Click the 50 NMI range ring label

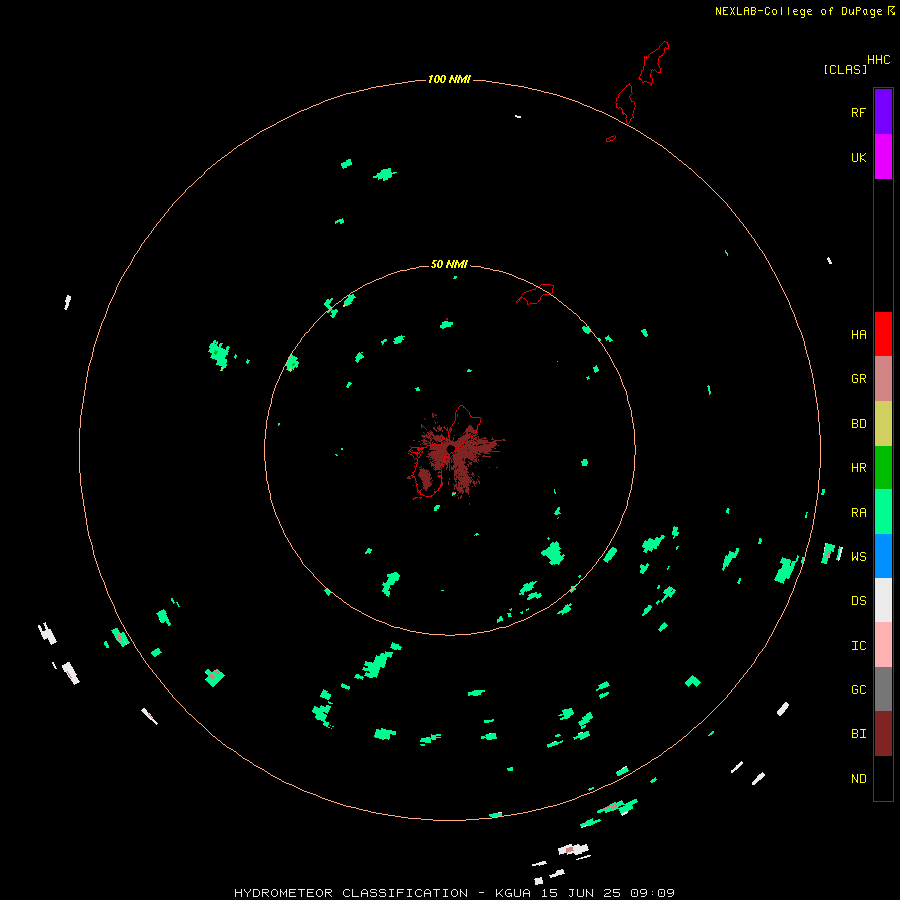449,264
